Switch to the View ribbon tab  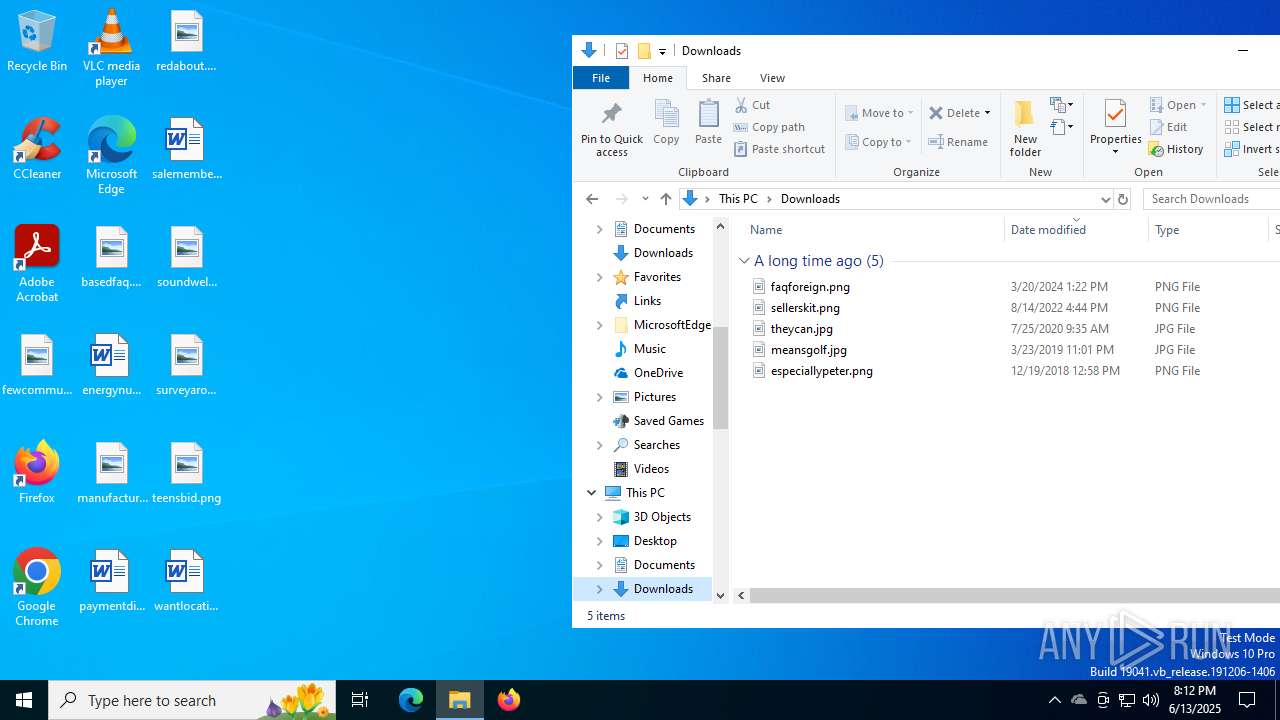[772, 78]
